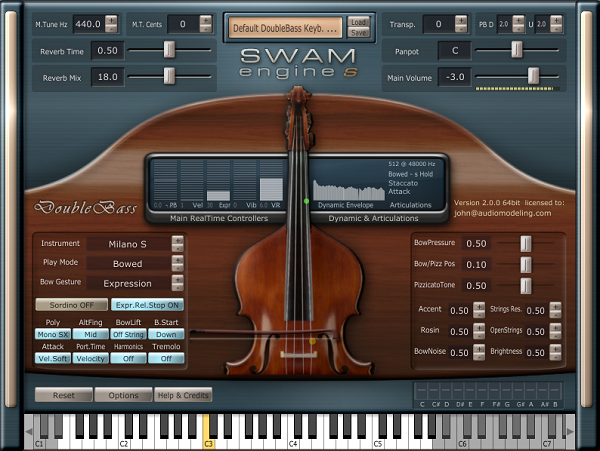Screen dimensions: 600x451
Task: Increase M.T. Cents with plus button
Action: [x=205, y=20]
